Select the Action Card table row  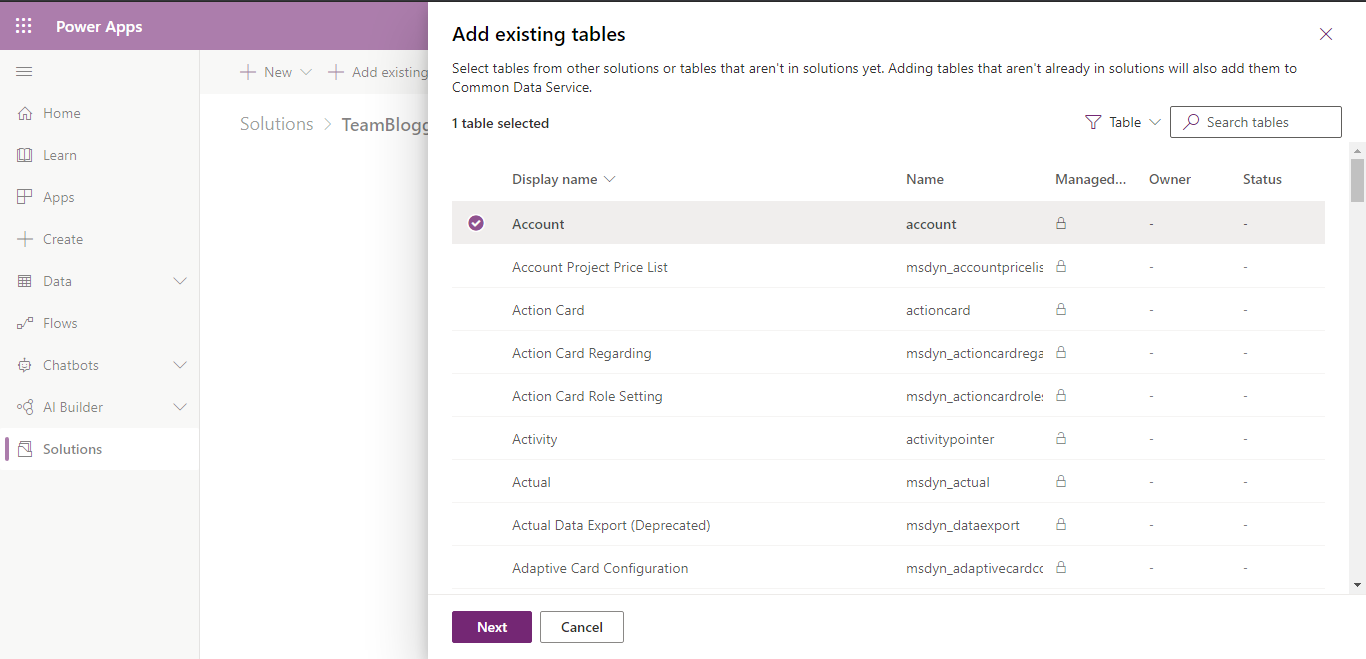click(x=548, y=310)
